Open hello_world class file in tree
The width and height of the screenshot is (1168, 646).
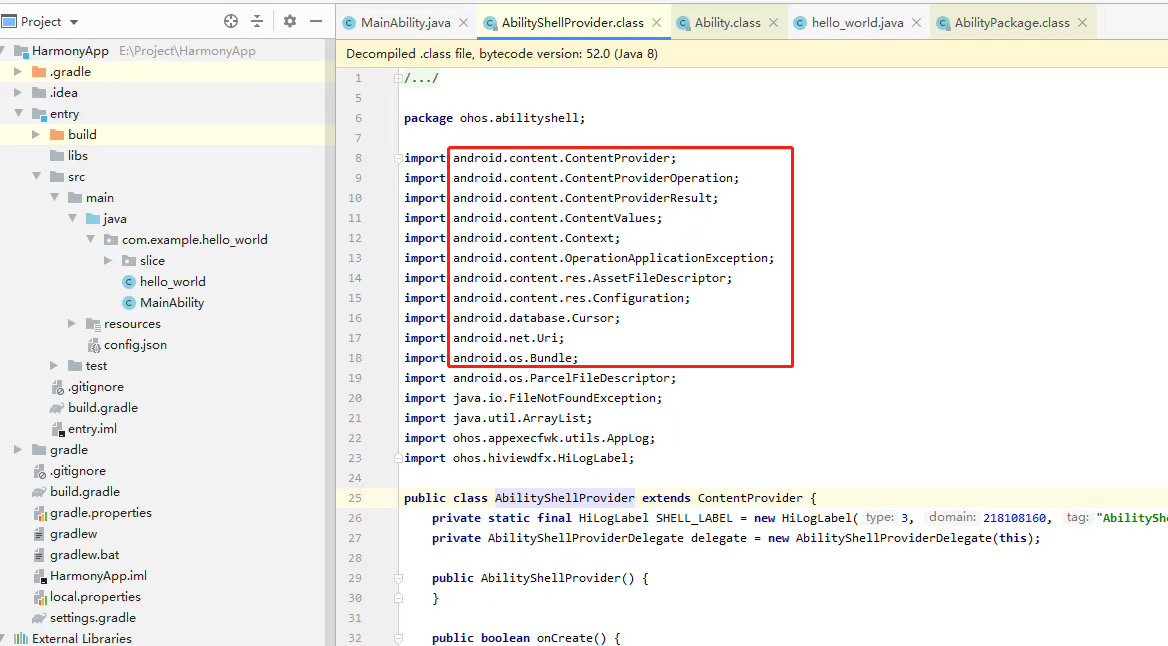(x=173, y=282)
